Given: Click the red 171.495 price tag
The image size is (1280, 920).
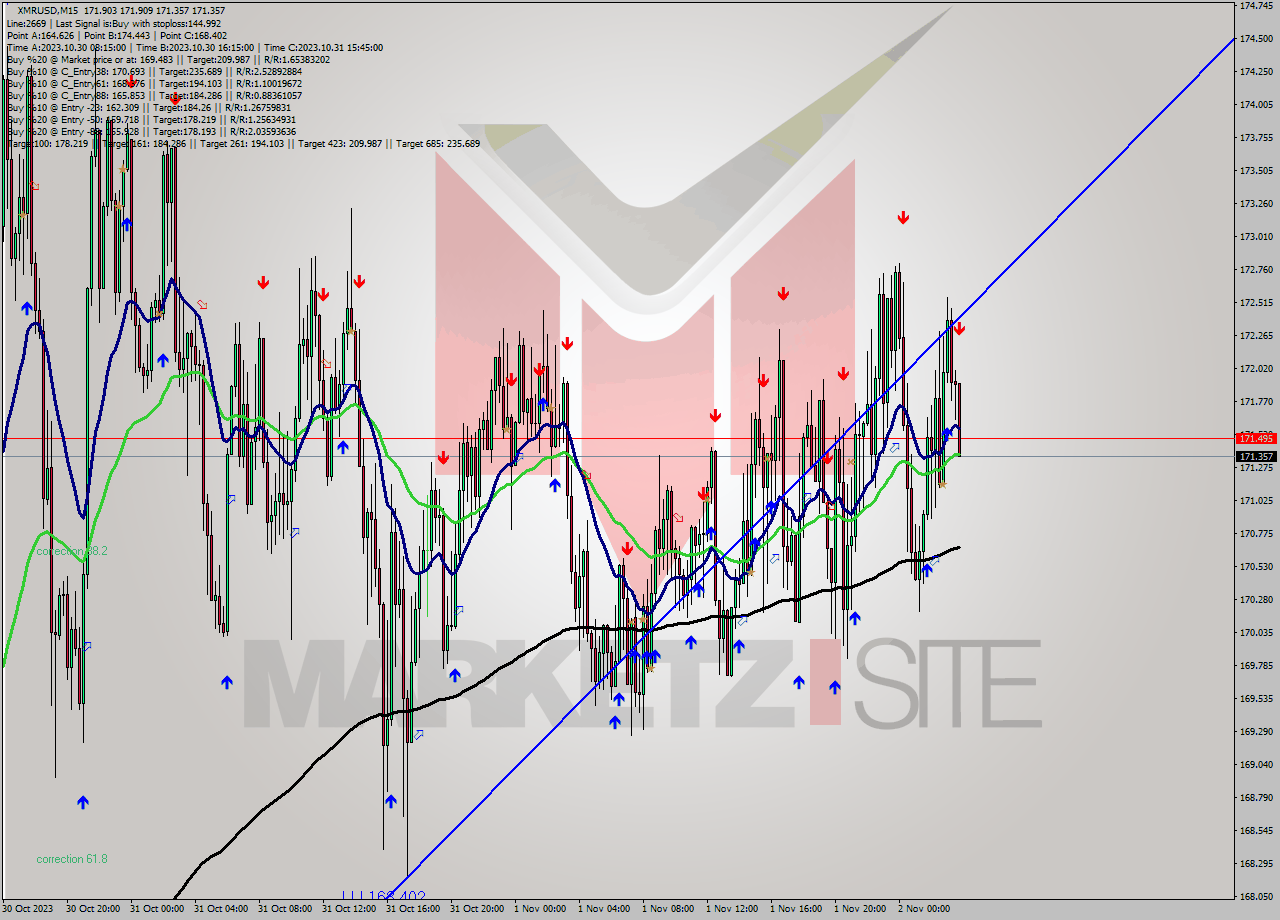Looking at the screenshot, I should click(1256, 438).
